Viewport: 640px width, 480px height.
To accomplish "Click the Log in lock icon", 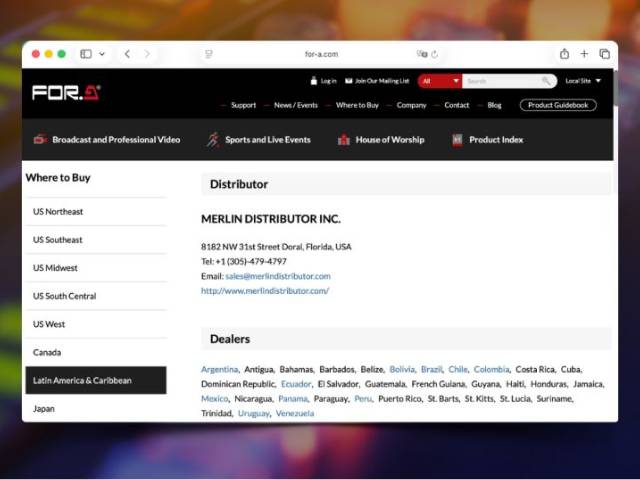I will click(x=313, y=80).
